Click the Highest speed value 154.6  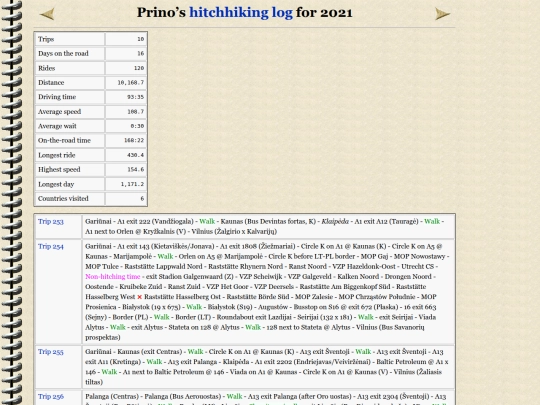coord(135,170)
